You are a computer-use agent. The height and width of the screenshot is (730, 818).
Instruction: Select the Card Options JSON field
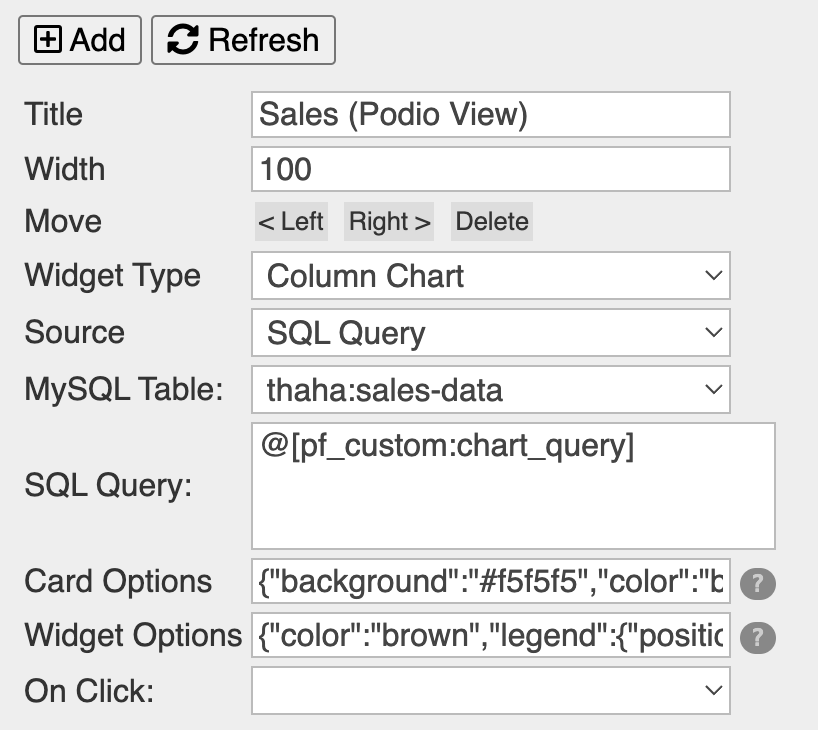(490, 582)
